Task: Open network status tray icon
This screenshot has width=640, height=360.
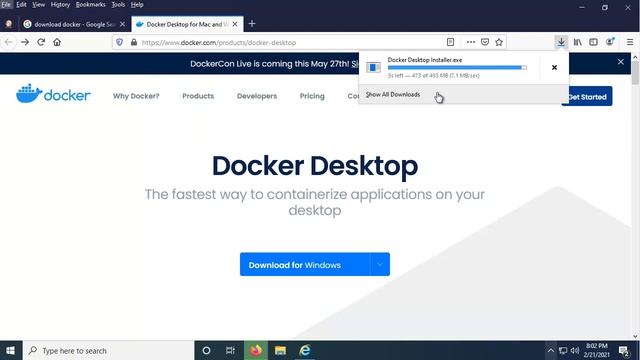Action: tap(563, 350)
